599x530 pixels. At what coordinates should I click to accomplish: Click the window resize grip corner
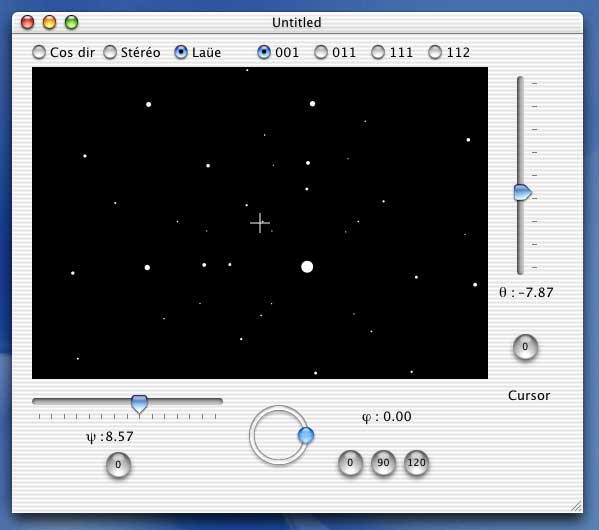point(576,506)
